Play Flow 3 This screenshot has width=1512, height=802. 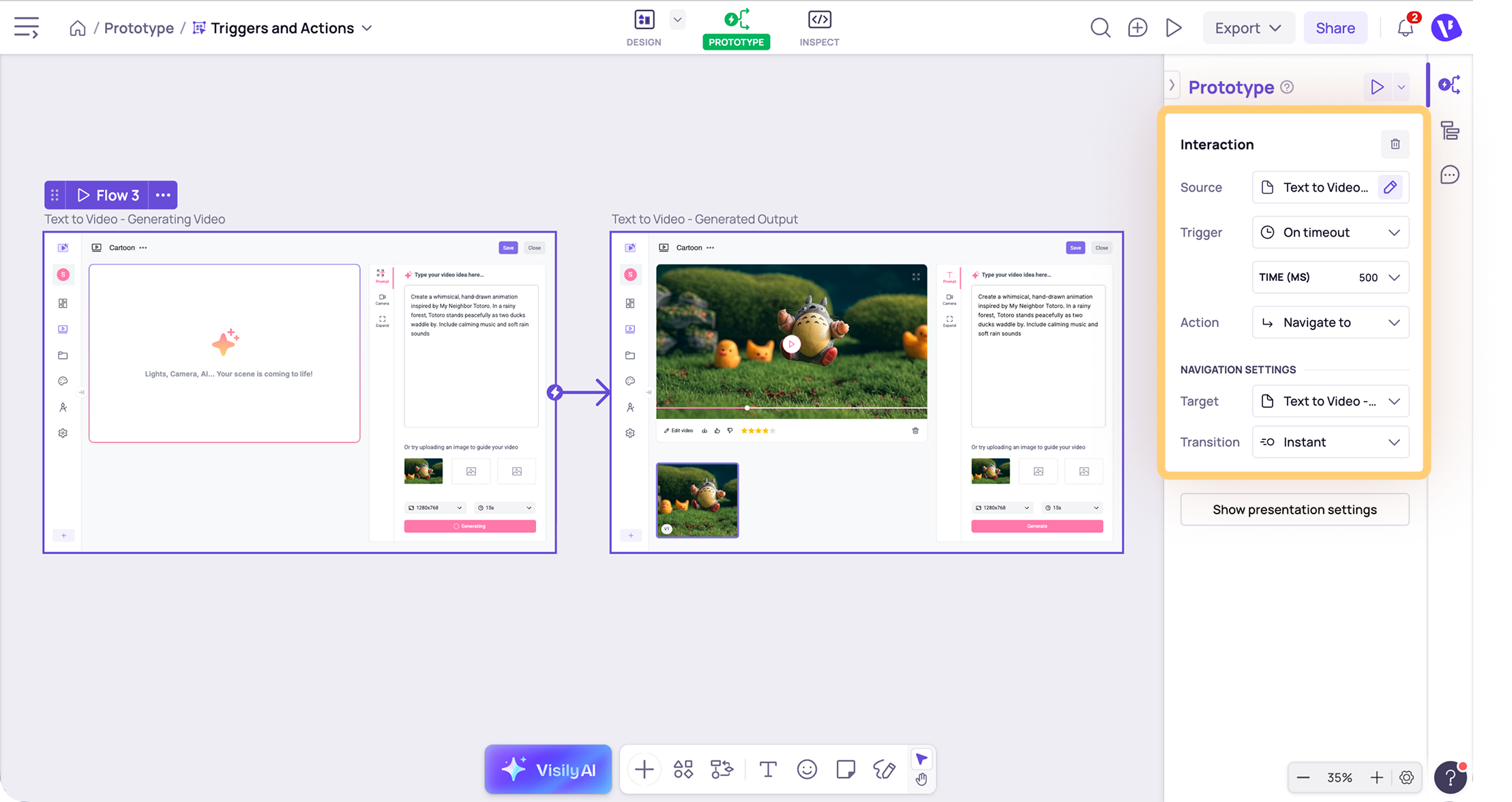(109, 195)
